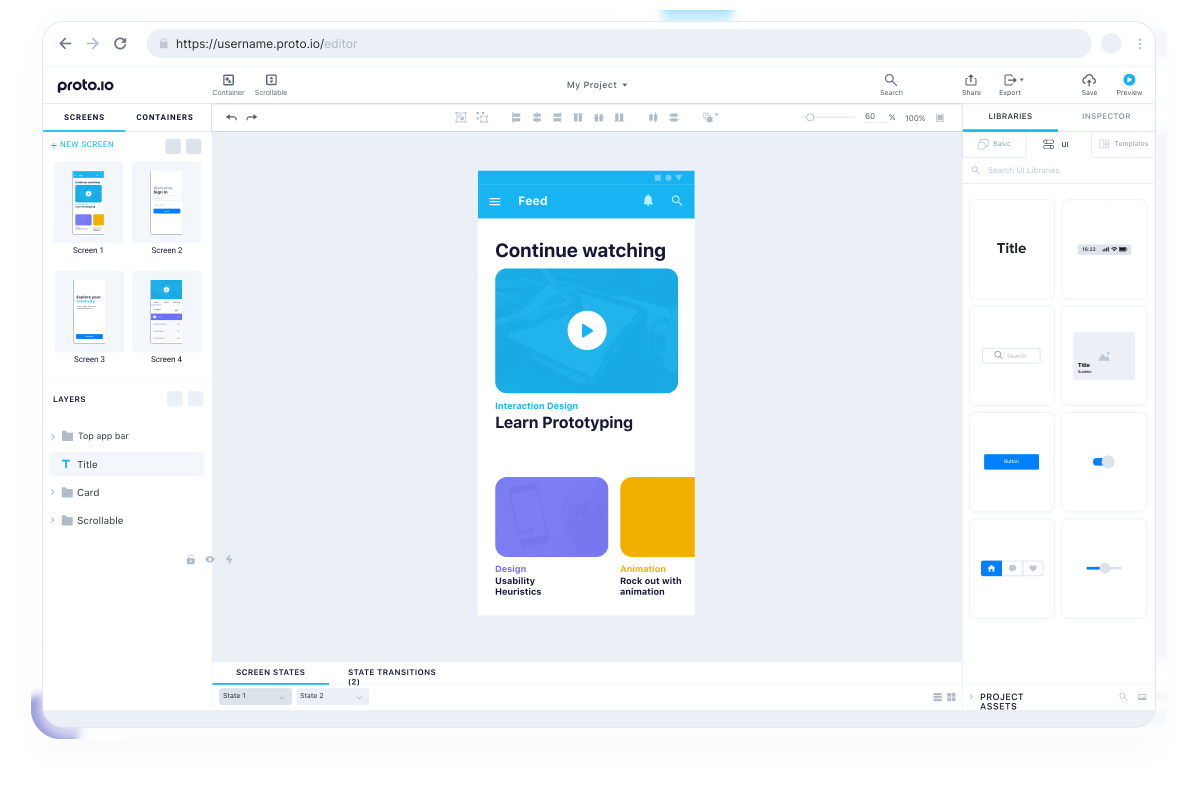
Task: Launch the Preview play icon
Action: pos(1129,80)
